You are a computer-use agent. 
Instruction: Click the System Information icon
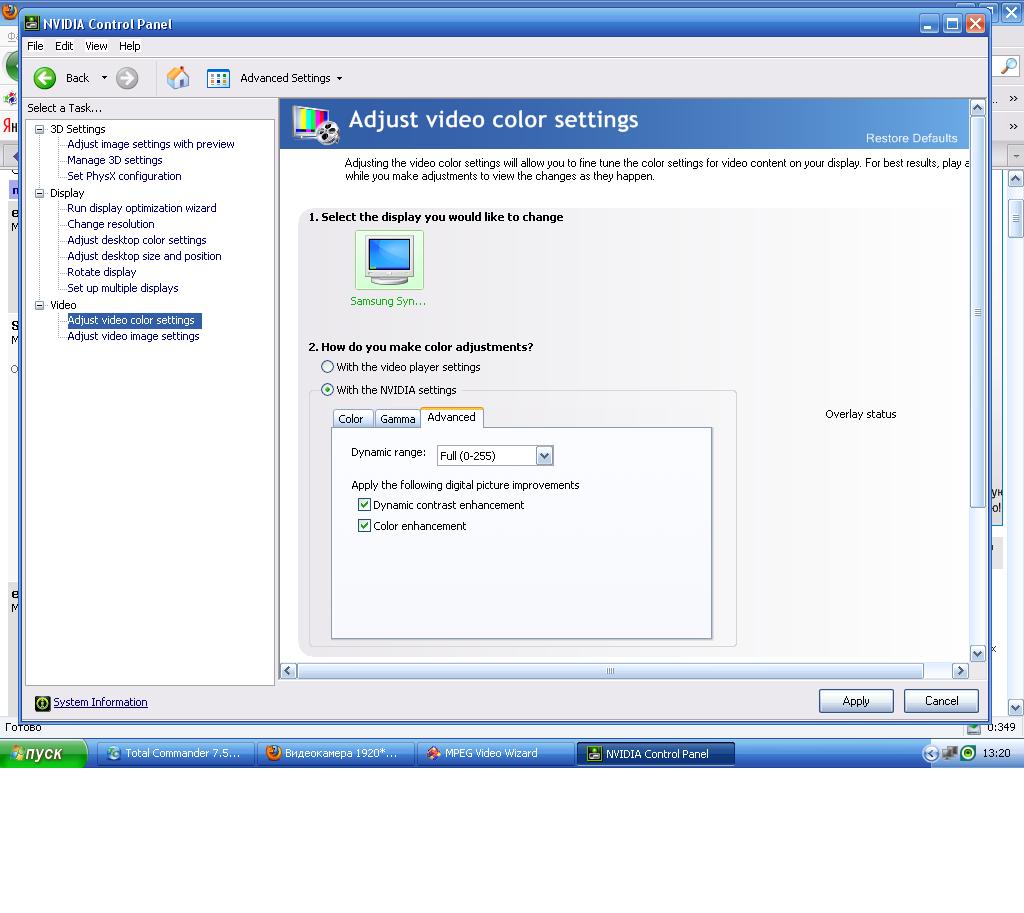pos(42,703)
